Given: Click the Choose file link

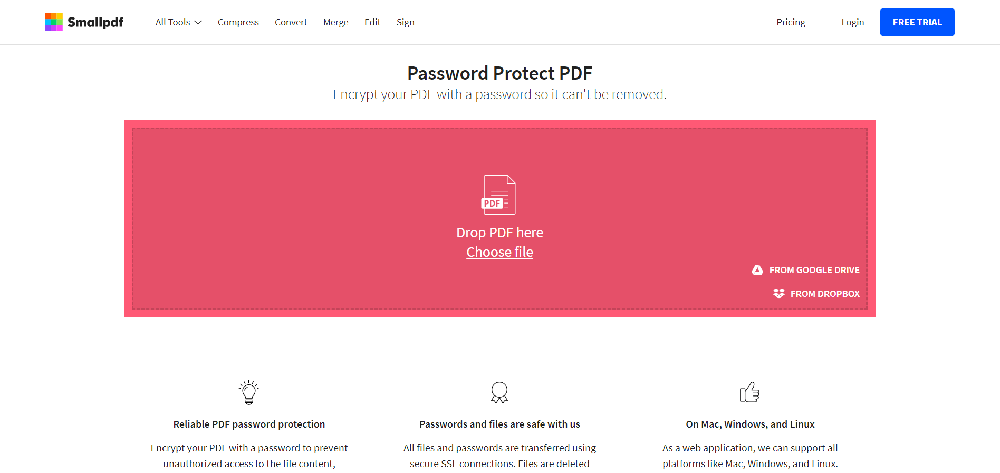Looking at the screenshot, I should click(x=499, y=252).
